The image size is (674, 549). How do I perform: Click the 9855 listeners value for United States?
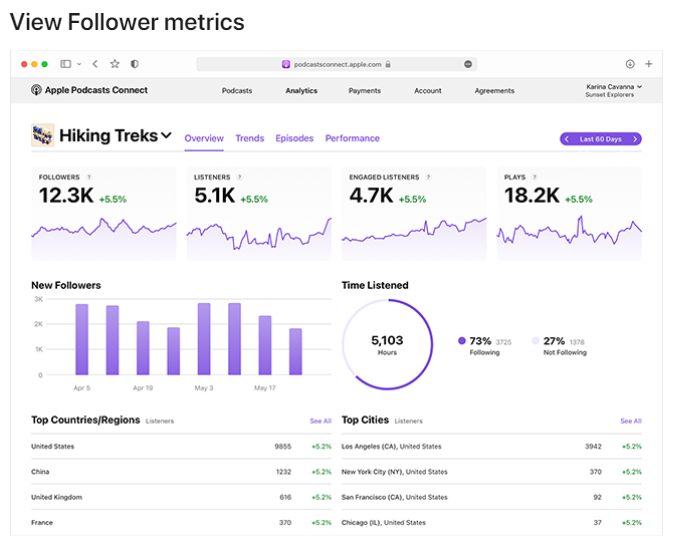(x=283, y=446)
